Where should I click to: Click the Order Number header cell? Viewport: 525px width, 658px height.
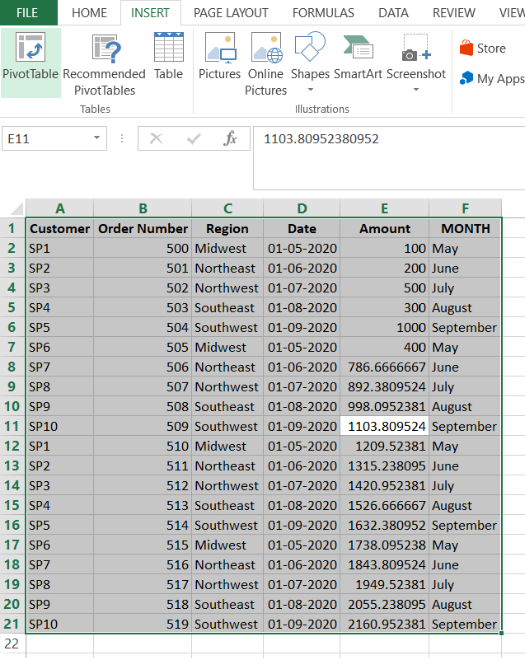click(143, 228)
